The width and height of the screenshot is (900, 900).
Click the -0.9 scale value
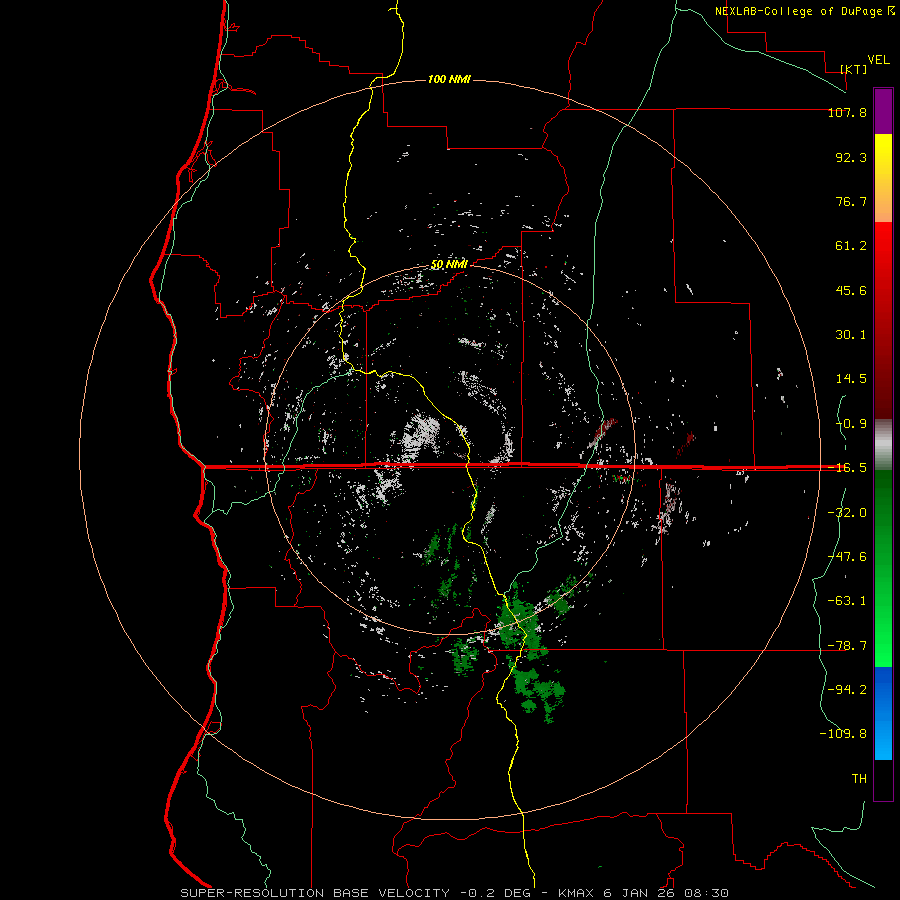pos(851,424)
